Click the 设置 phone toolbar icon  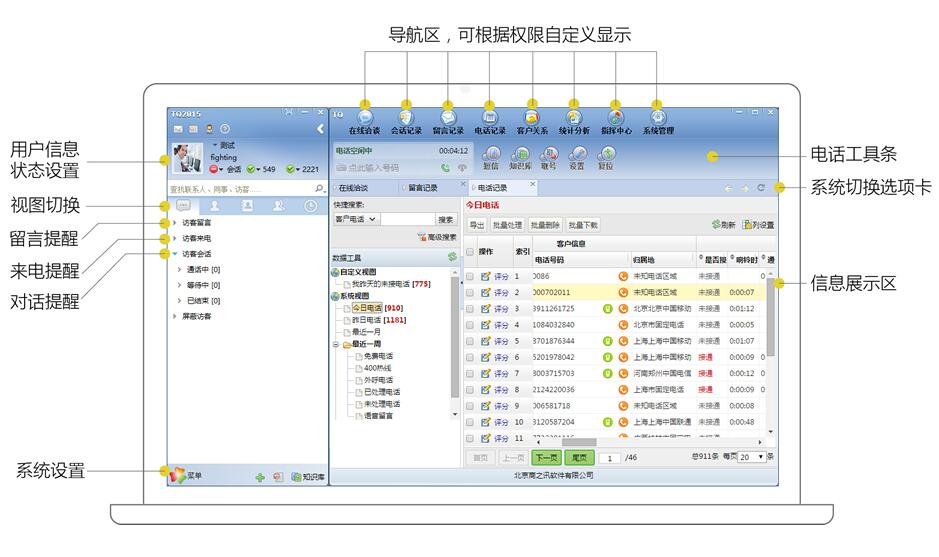(577, 157)
